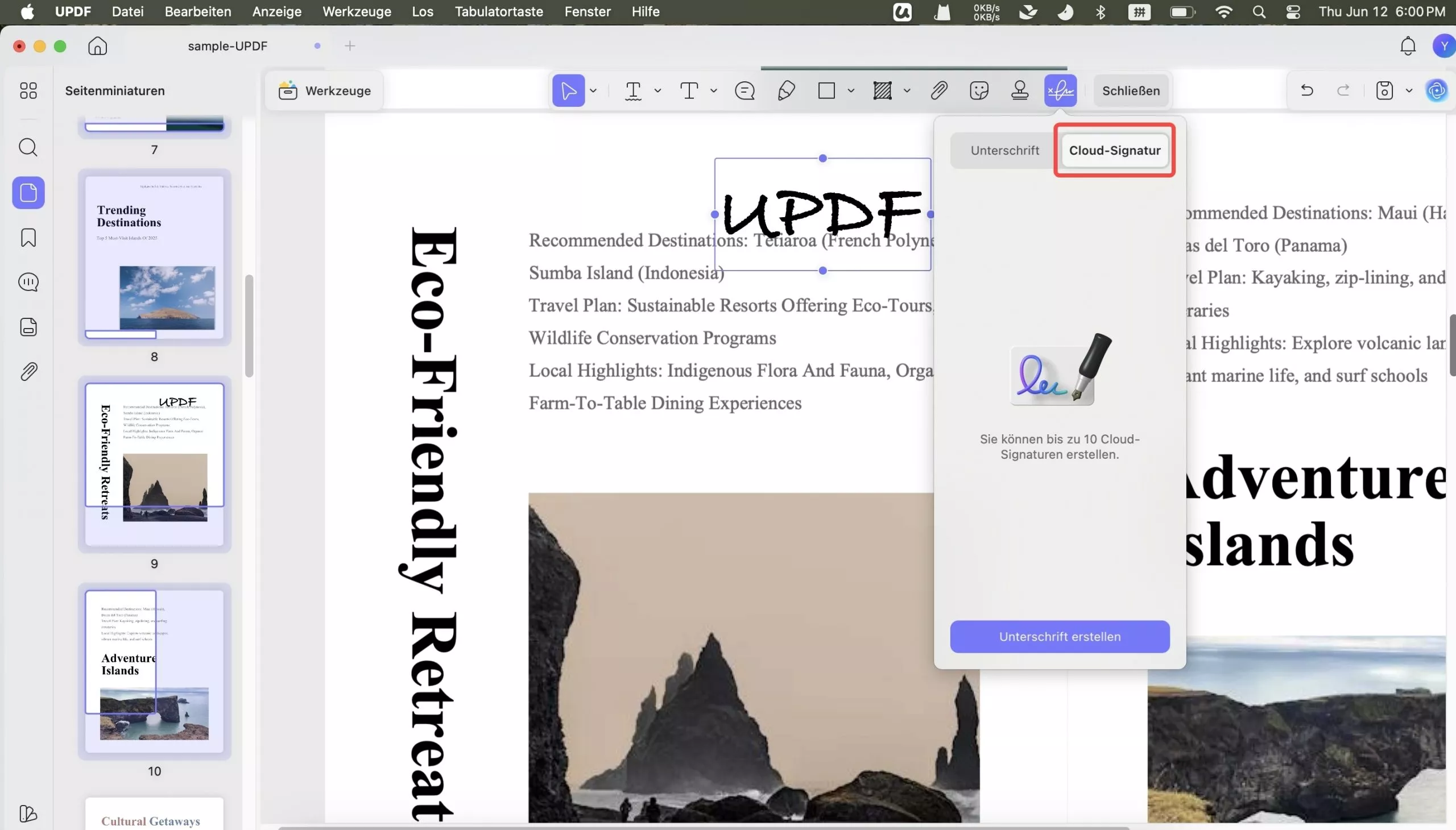The width and height of the screenshot is (1456, 830).
Task: Open the notifications bell
Action: pyautogui.click(x=1408, y=45)
